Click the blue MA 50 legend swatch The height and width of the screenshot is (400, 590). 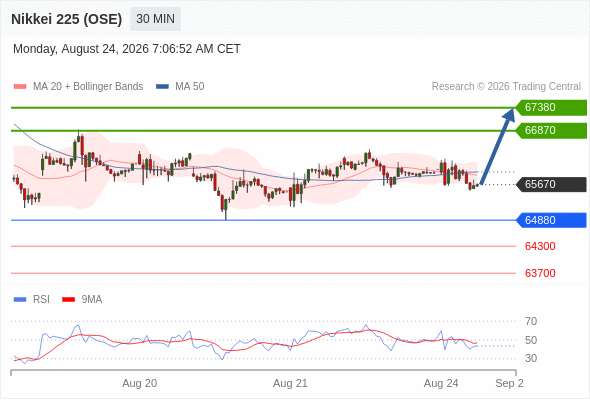[x=163, y=87]
